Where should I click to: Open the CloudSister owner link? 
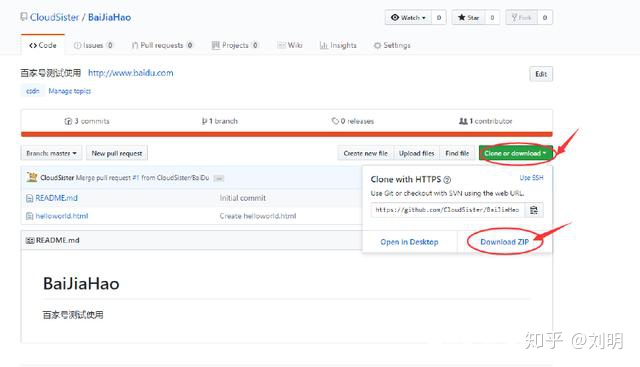(x=54, y=17)
